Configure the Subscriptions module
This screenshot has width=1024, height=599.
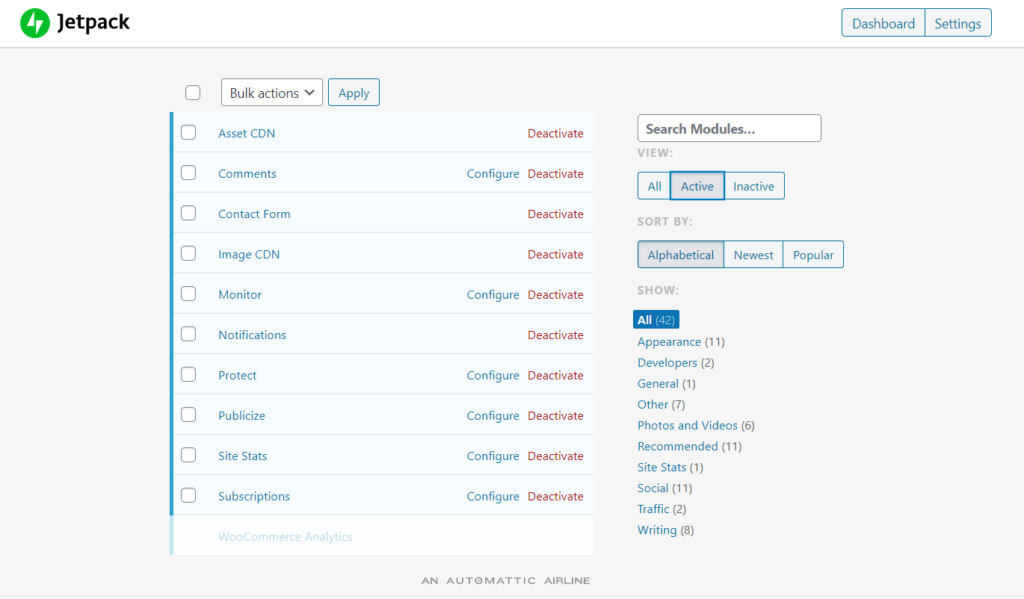click(492, 496)
